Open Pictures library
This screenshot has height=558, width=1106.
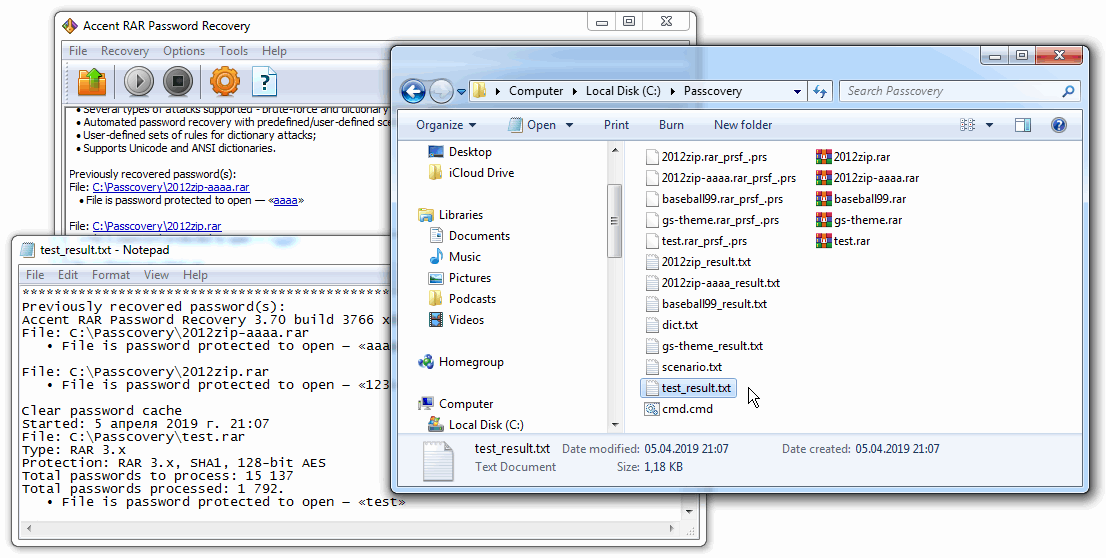click(x=460, y=278)
